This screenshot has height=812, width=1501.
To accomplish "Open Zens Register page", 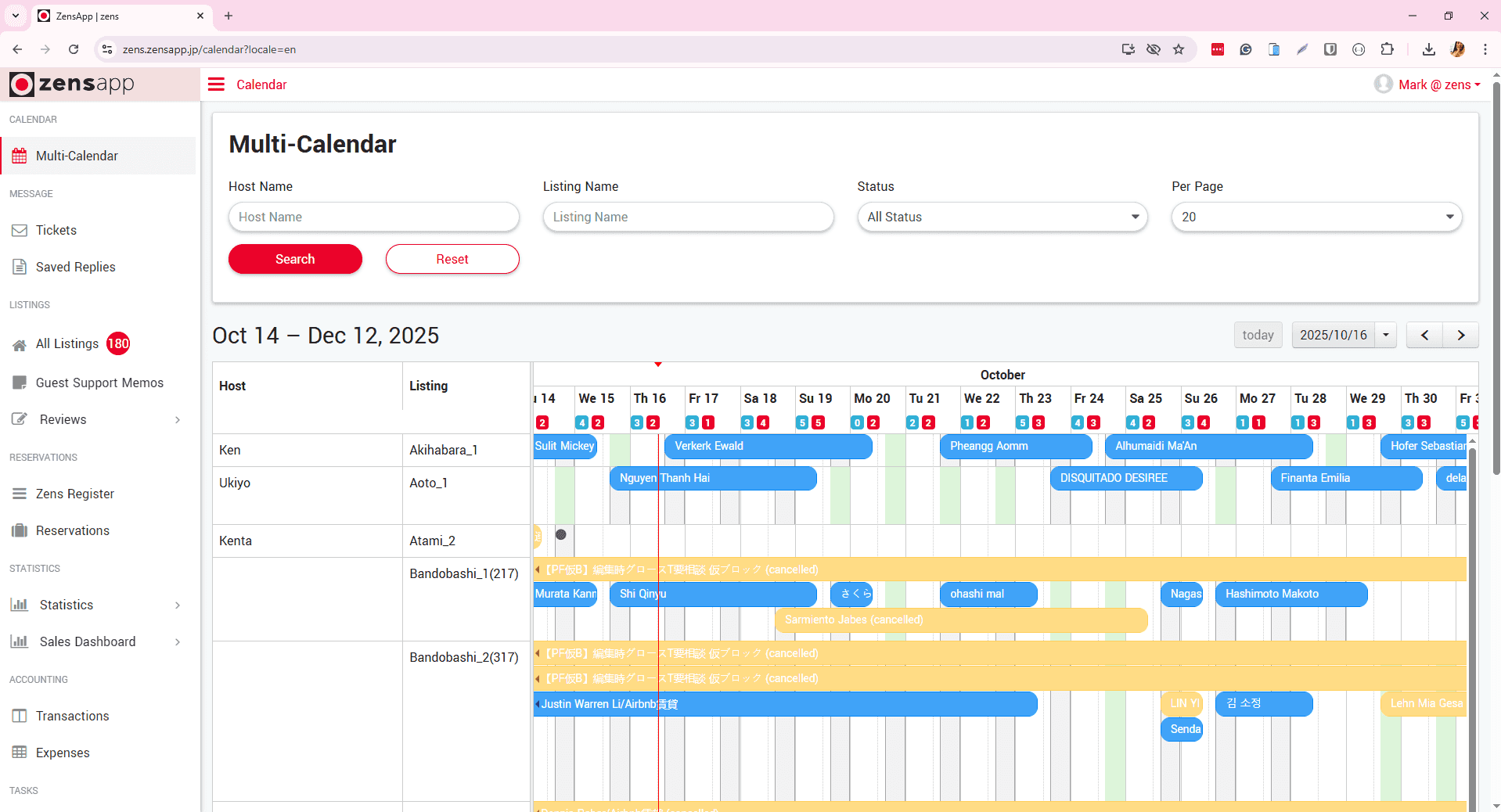I will point(75,494).
